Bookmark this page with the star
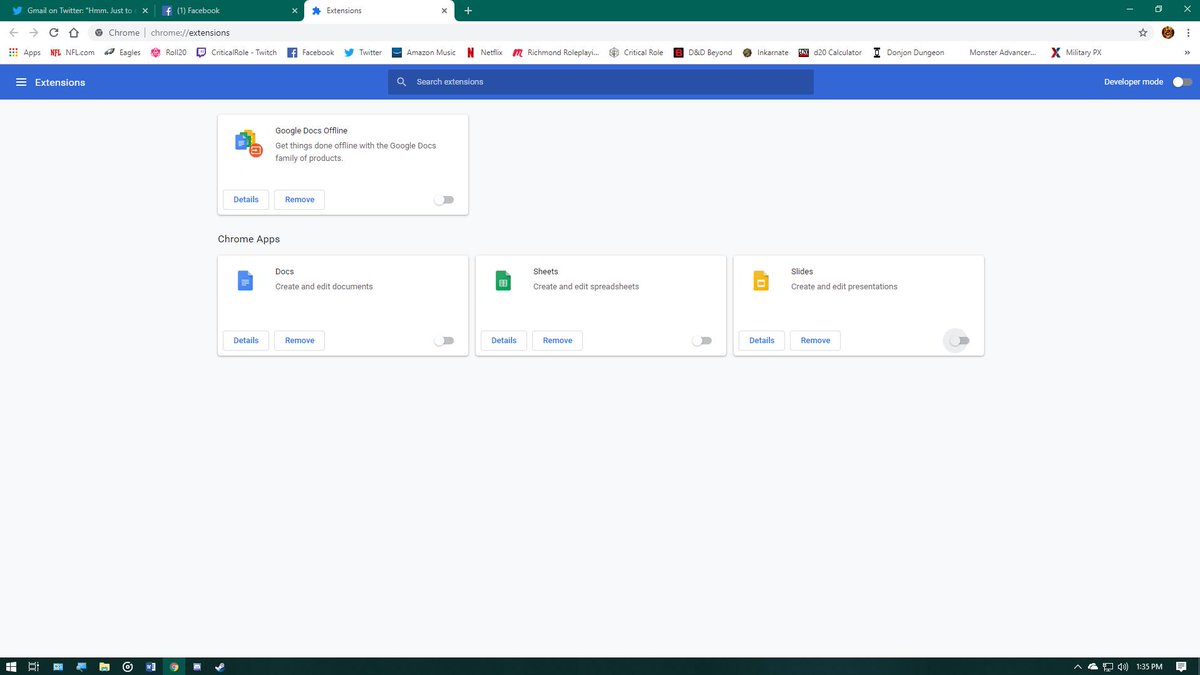This screenshot has width=1200, height=675. 1143,32
